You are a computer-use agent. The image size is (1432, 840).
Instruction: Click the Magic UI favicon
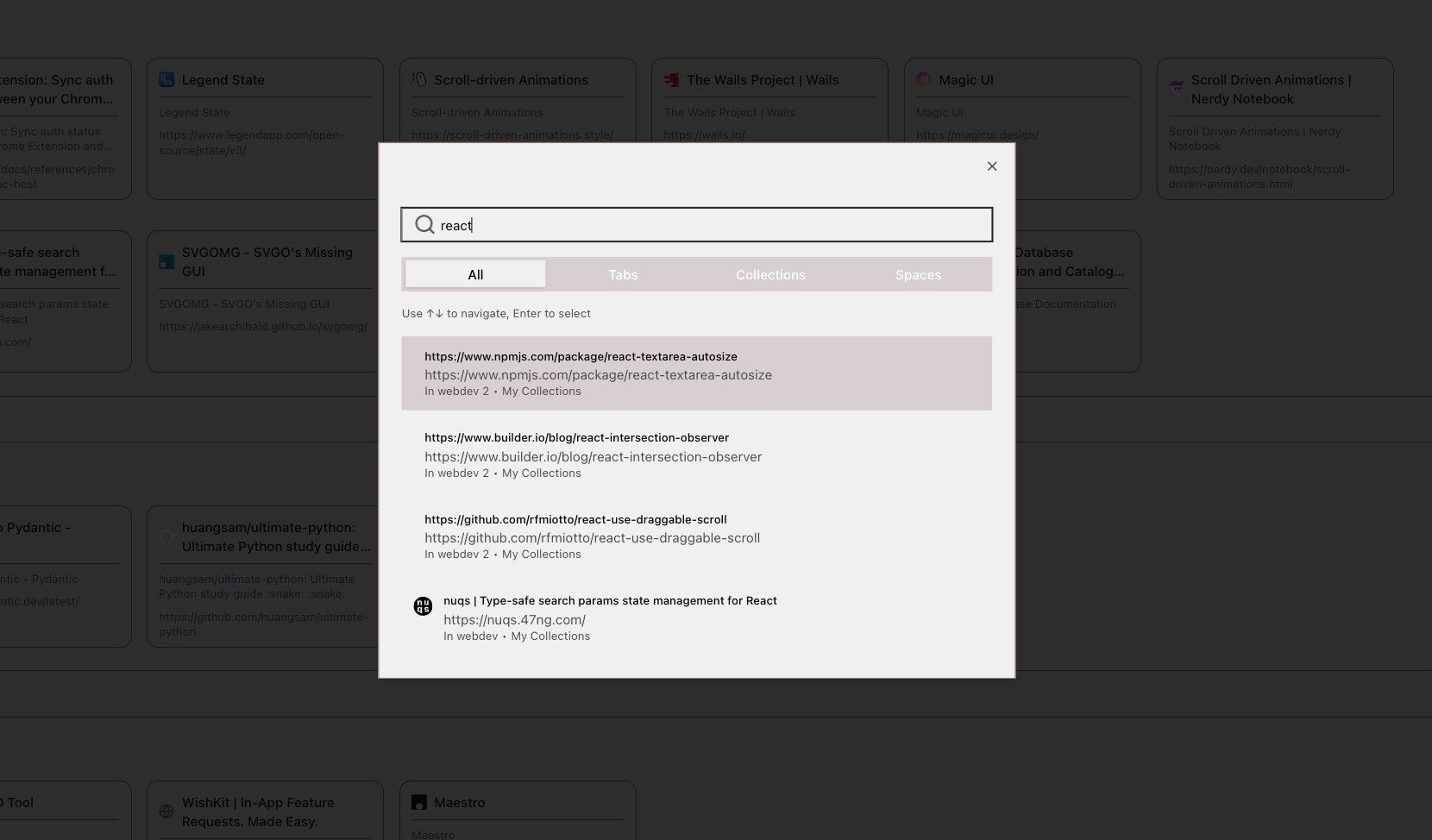[924, 79]
